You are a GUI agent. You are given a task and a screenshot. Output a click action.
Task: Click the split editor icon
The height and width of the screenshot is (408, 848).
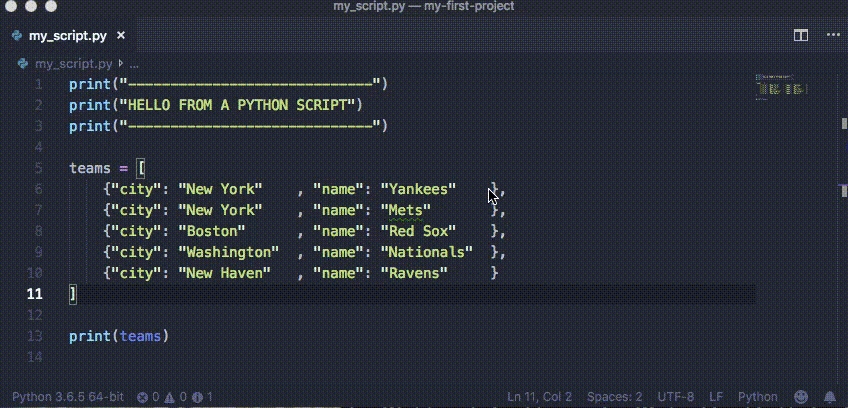[800, 35]
